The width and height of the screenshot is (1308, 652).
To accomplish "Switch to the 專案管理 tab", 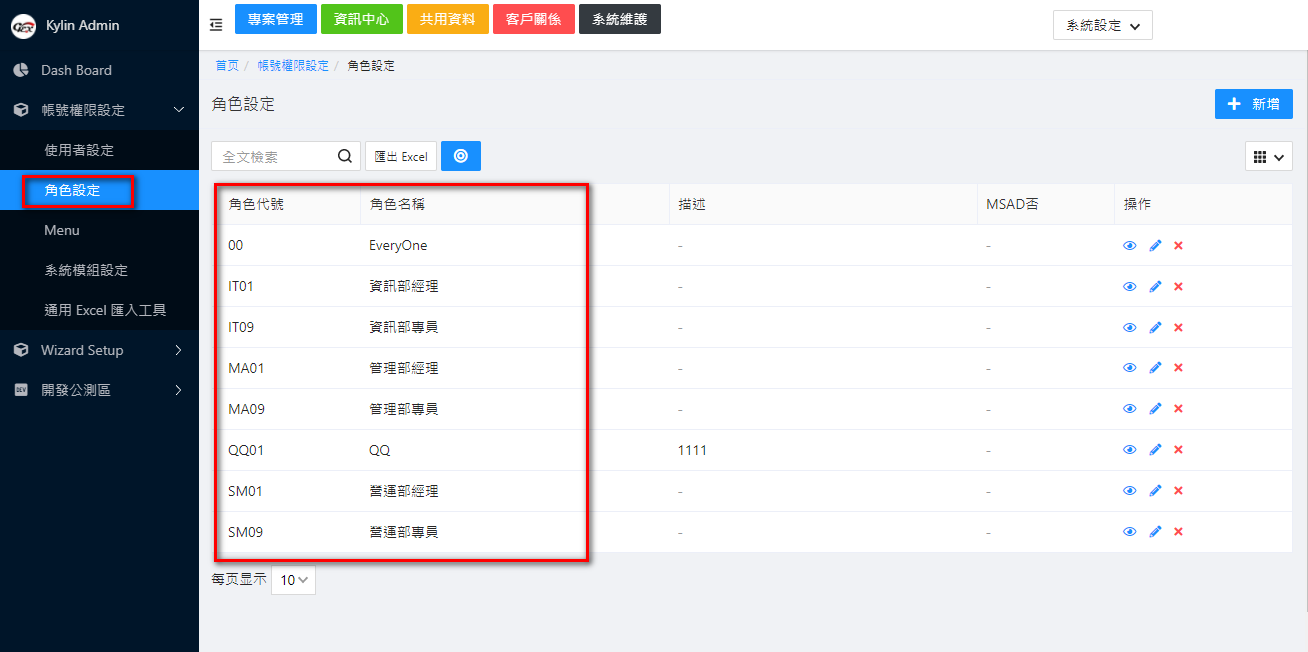I will point(275,19).
